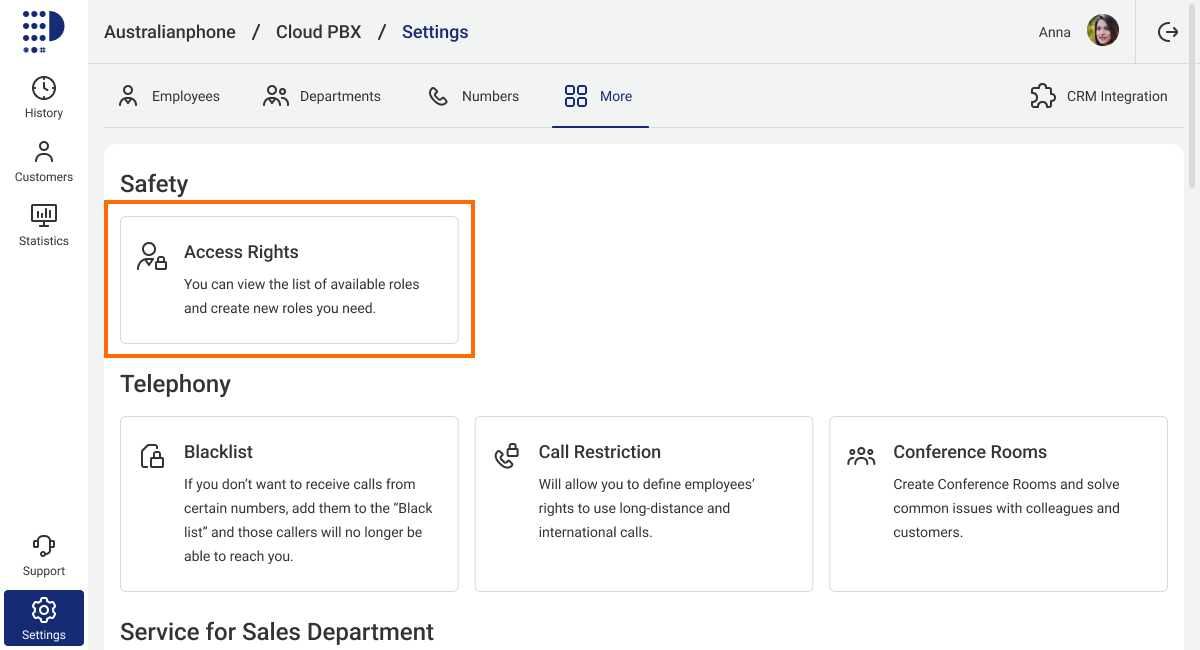Image resolution: width=1200 pixels, height=650 pixels.
Task: Click the Safety section heading
Action: (x=154, y=184)
